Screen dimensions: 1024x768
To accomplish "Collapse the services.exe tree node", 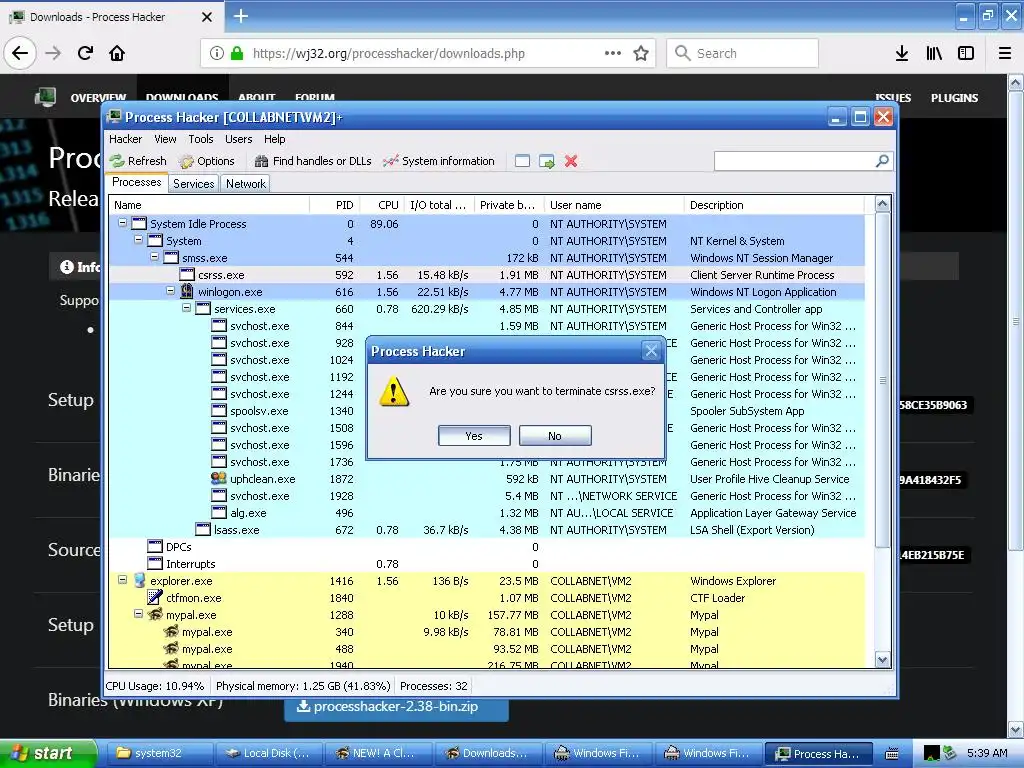I will click(186, 308).
